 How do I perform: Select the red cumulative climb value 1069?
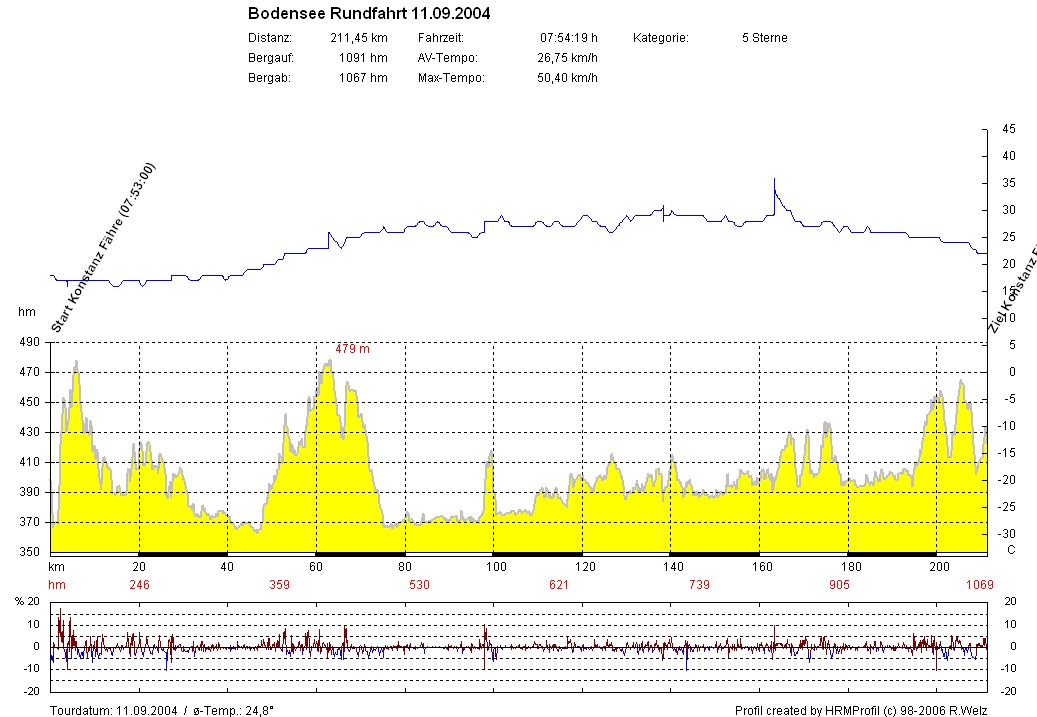click(980, 584)
